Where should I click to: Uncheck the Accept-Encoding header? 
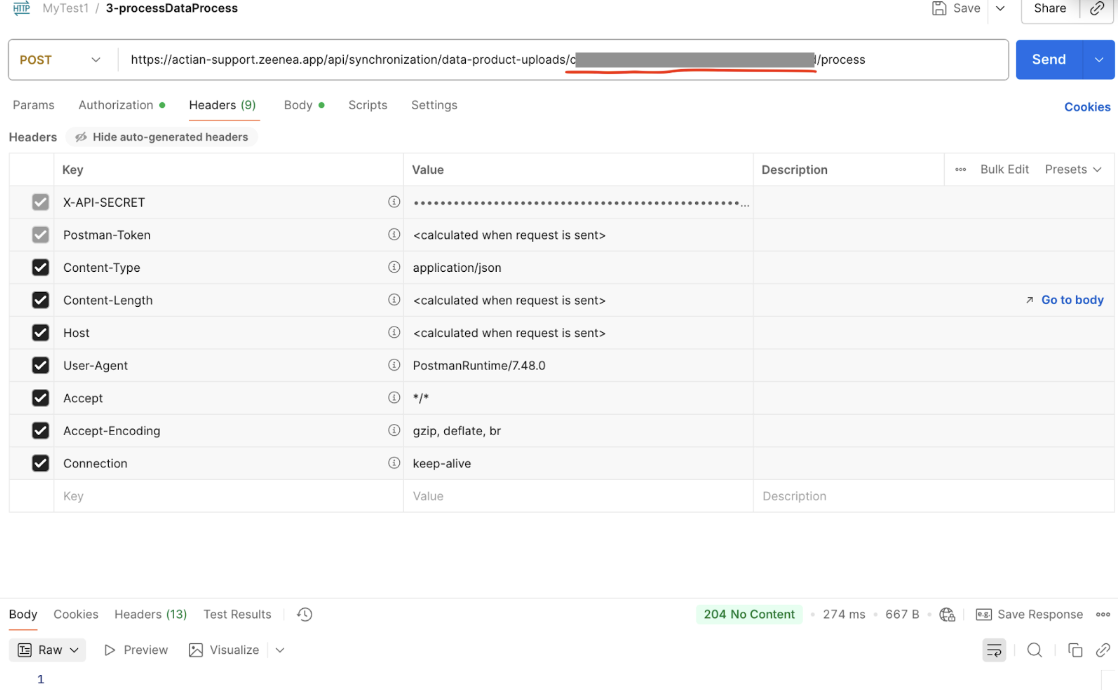[41, 431]
